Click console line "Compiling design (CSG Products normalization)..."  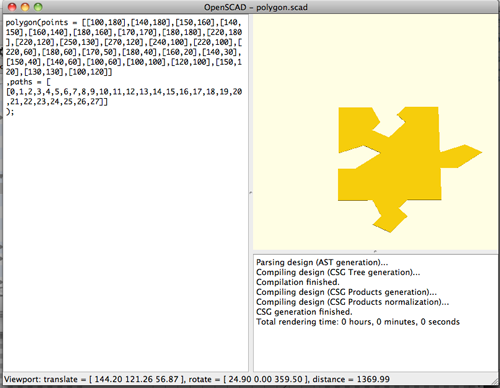(353, 302)
